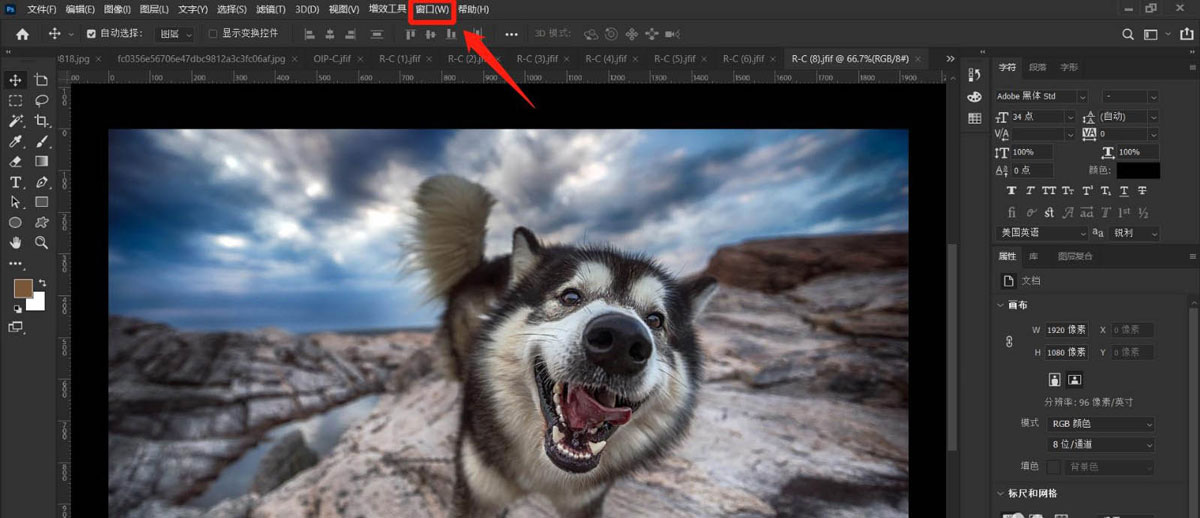
Task: Swap foreground and background colors
Action: point(42,283)
